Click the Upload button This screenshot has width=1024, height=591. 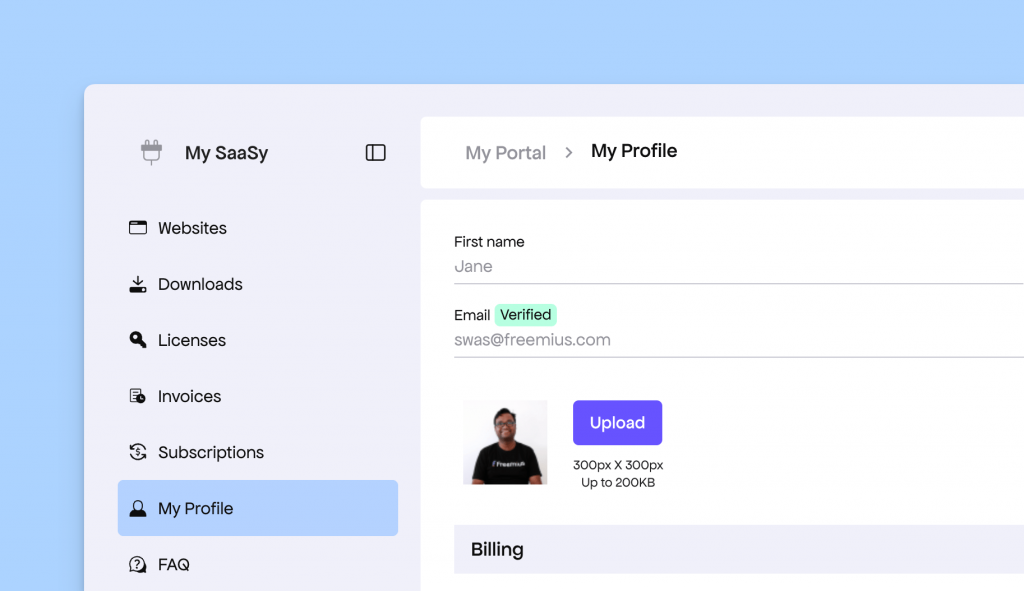point(617,422)
